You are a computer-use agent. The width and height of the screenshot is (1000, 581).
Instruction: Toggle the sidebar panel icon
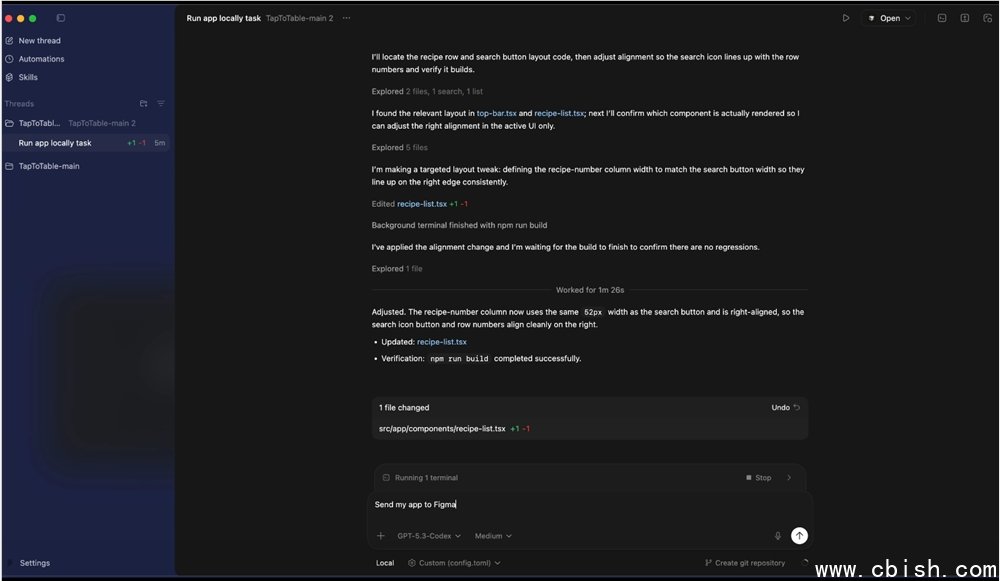[x=61, y=18]
